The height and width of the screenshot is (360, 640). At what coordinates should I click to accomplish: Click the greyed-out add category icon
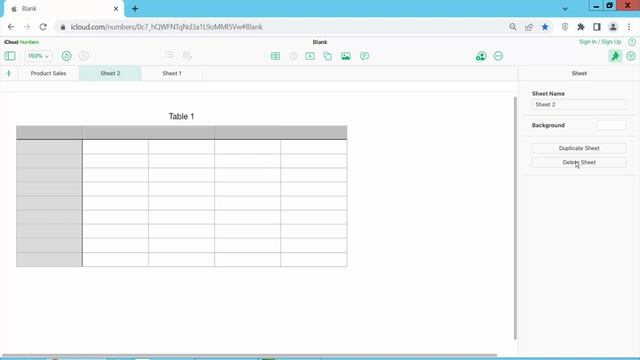(187, 56)
